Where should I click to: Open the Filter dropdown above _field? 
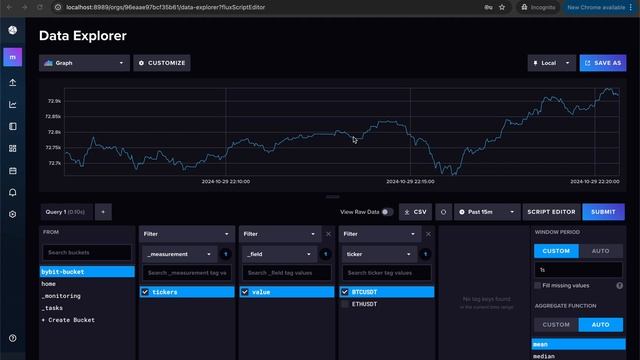point(280,234)
